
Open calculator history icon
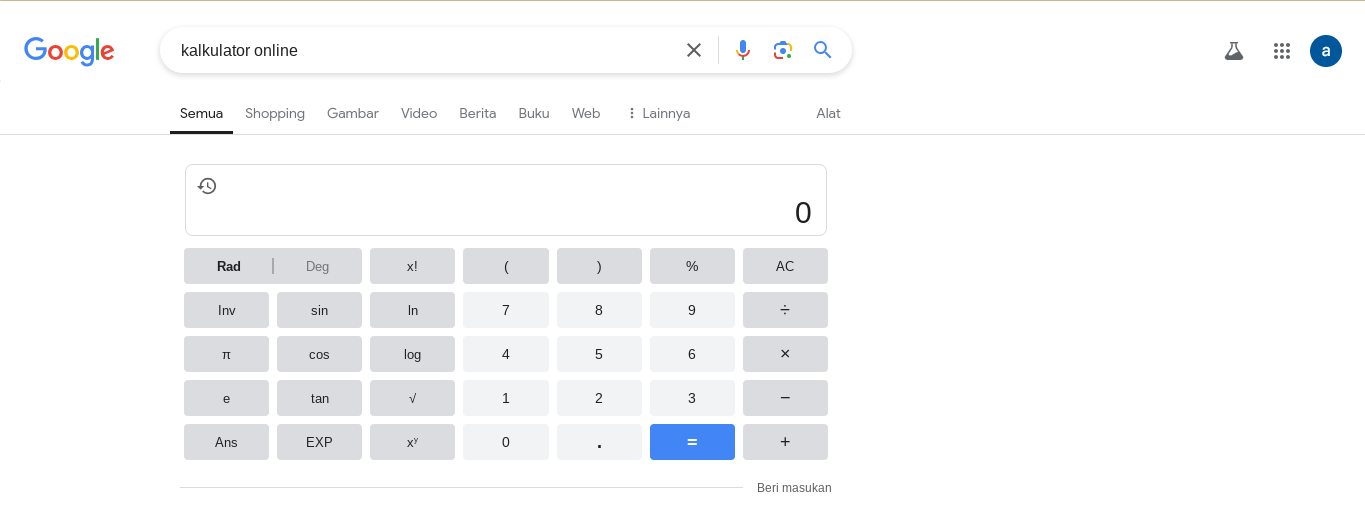pyautogui.click(x=207, y=186)
